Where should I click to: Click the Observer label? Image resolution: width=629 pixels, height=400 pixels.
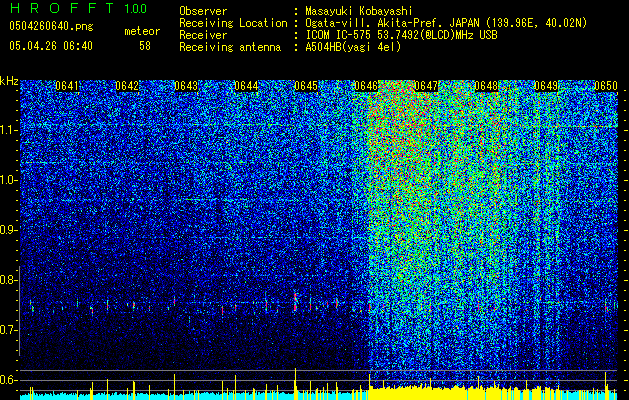pos(203,11)
